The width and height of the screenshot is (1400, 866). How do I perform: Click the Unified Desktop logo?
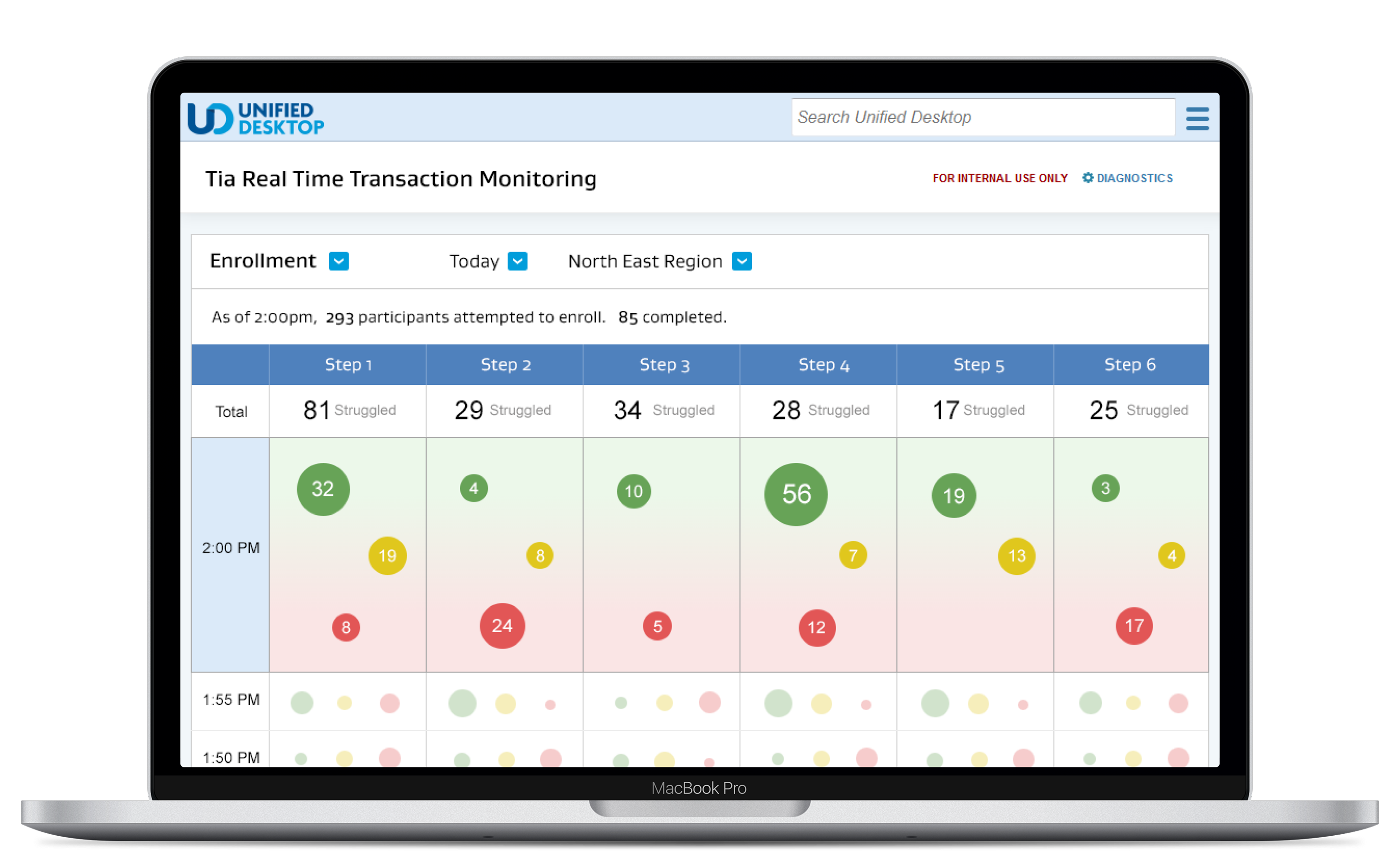click(x=255, y=118)
